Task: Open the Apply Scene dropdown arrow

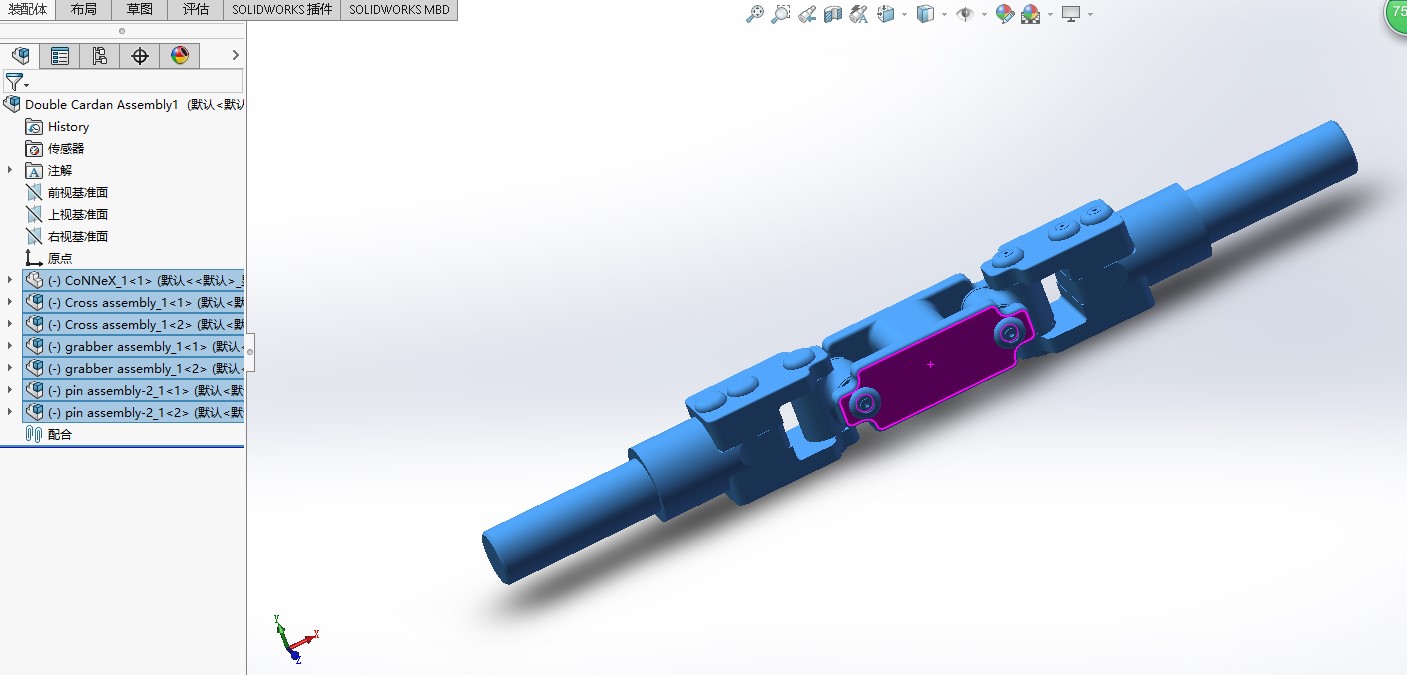Action: pos(1050,15)
